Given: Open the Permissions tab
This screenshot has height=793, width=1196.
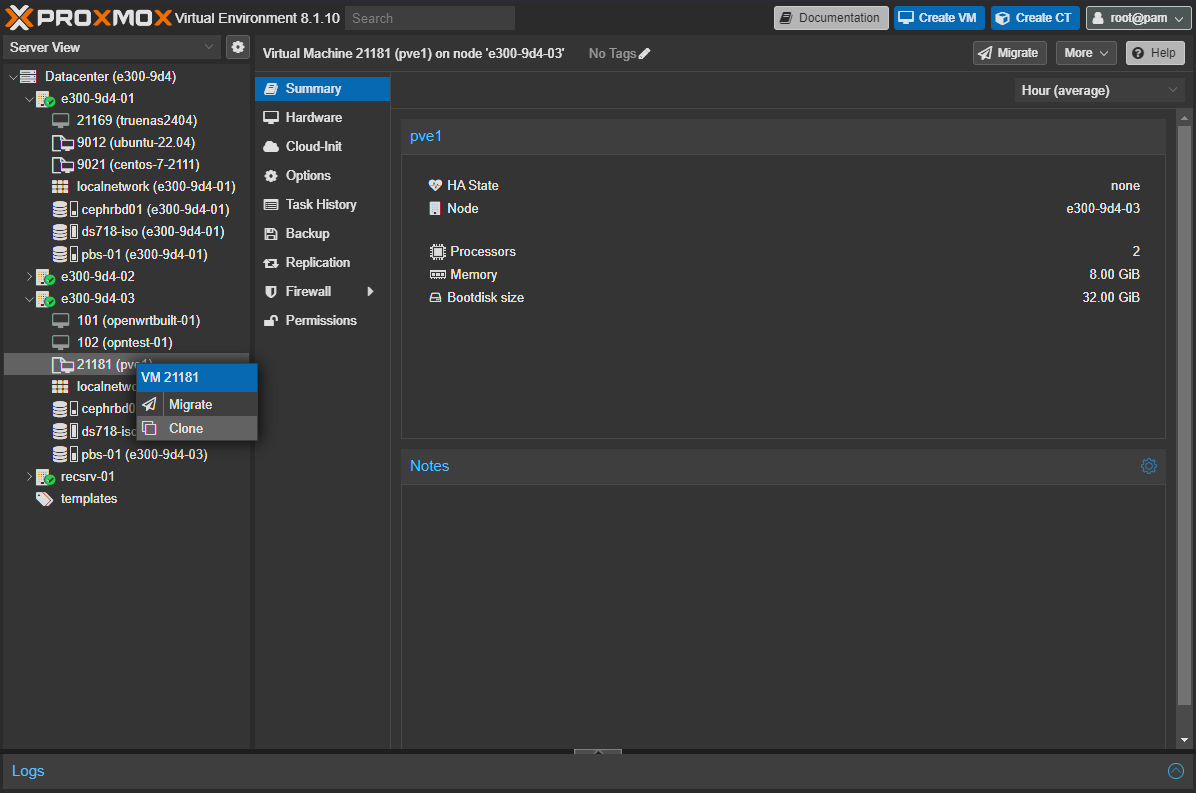Looking at the screenshot, I should click(323, 320).
